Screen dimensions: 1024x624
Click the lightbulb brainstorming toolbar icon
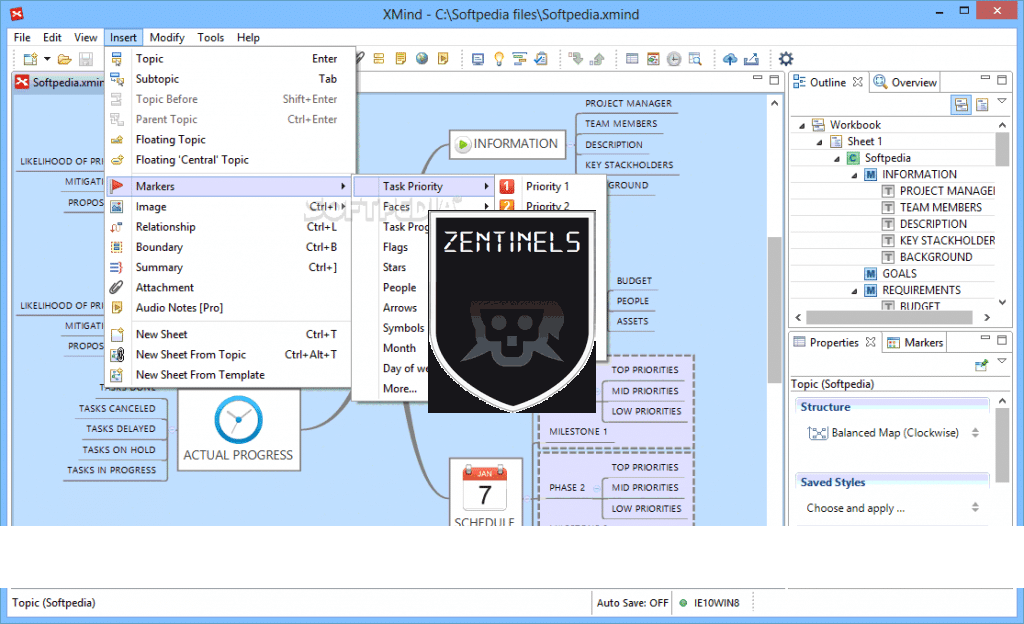498,59
